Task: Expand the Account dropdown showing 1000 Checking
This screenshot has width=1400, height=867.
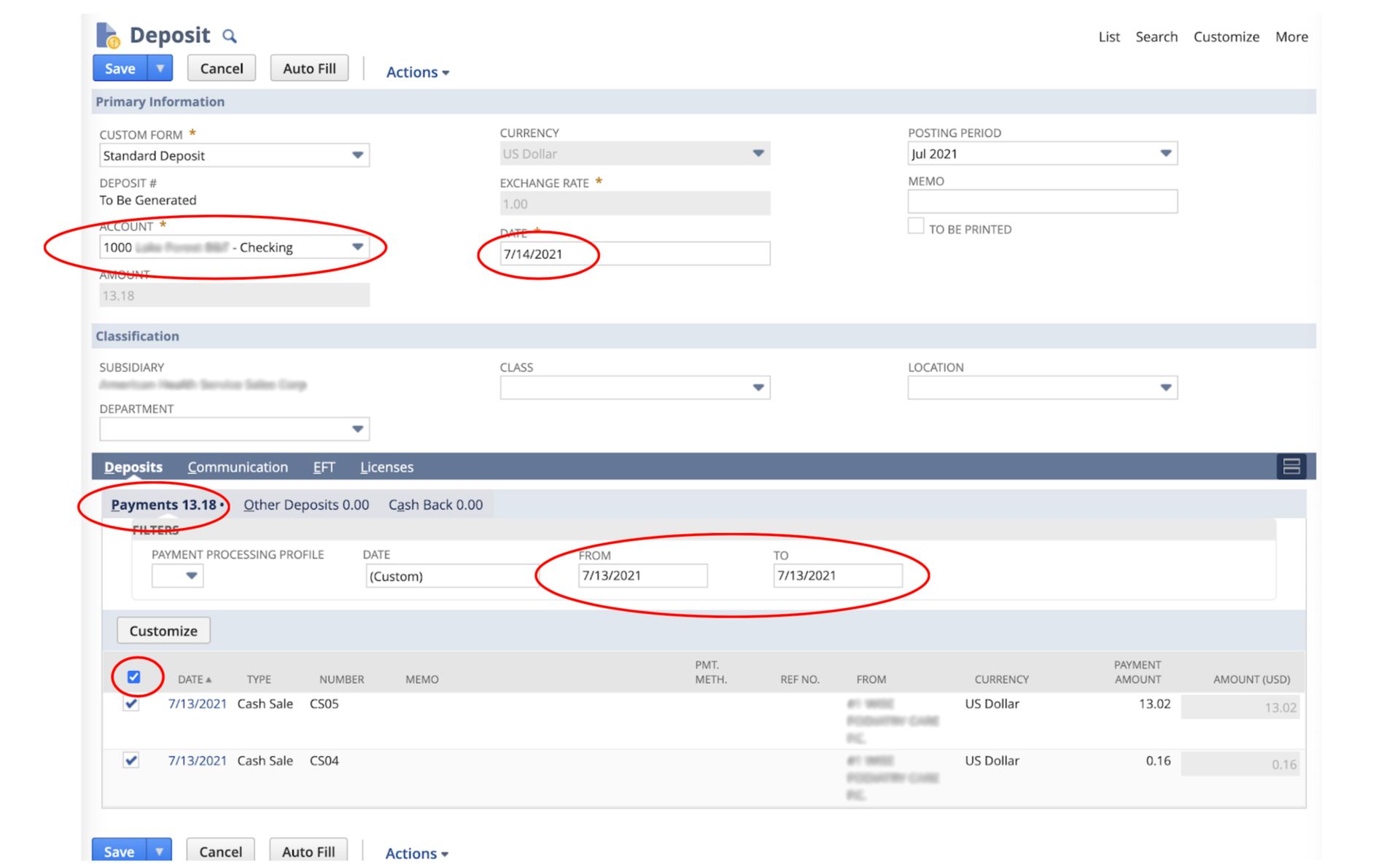Action: (358, 247)
